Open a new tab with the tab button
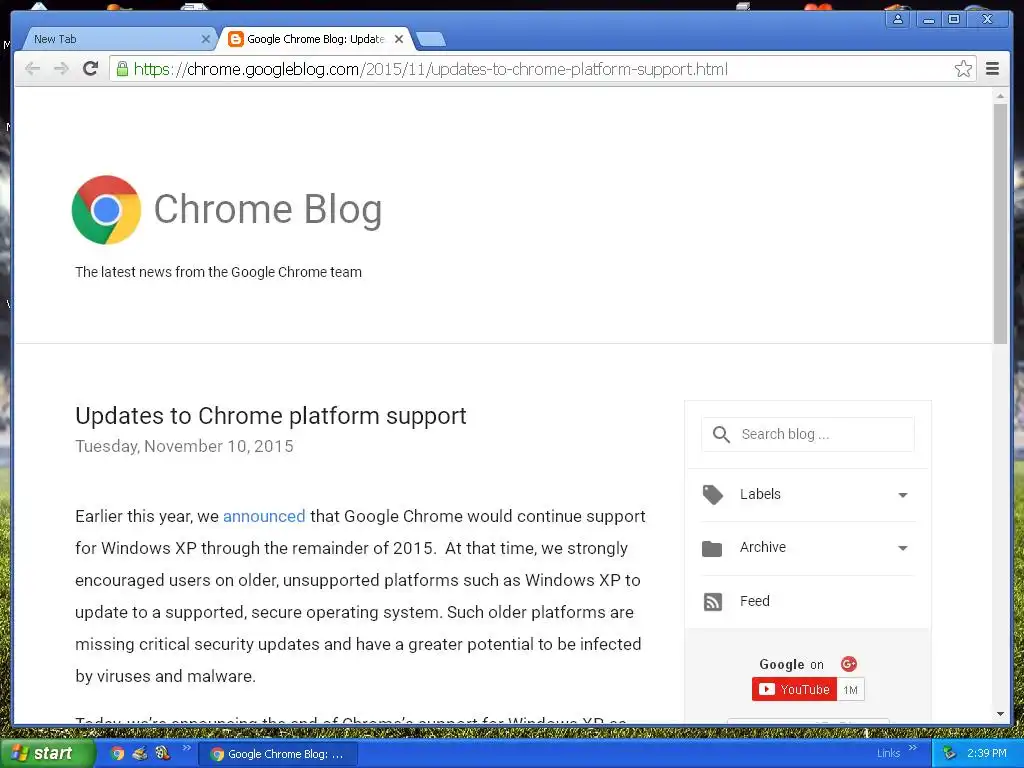Image resolution: width=1024 pixels, height=768 pixels. click(431, 40)
